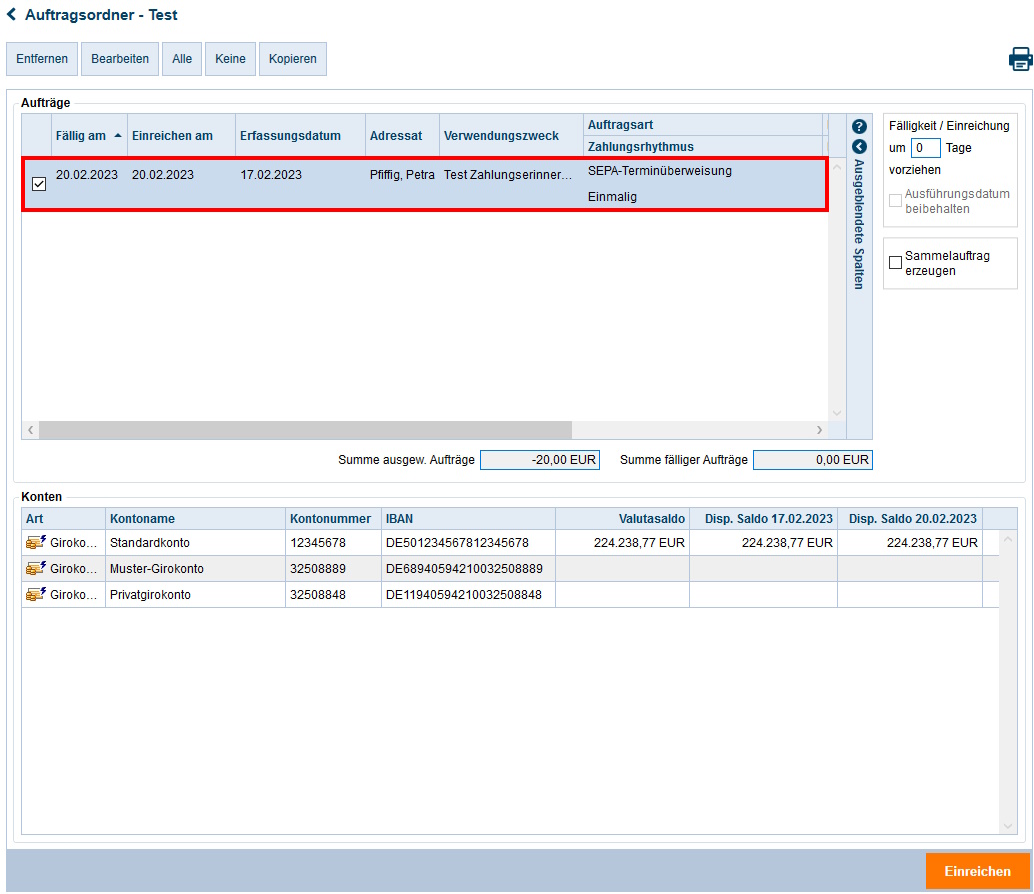Enable the Sammelauftrag erzeugen checkbox
This screenshot has width=1034, height=894.
(895, 263)
